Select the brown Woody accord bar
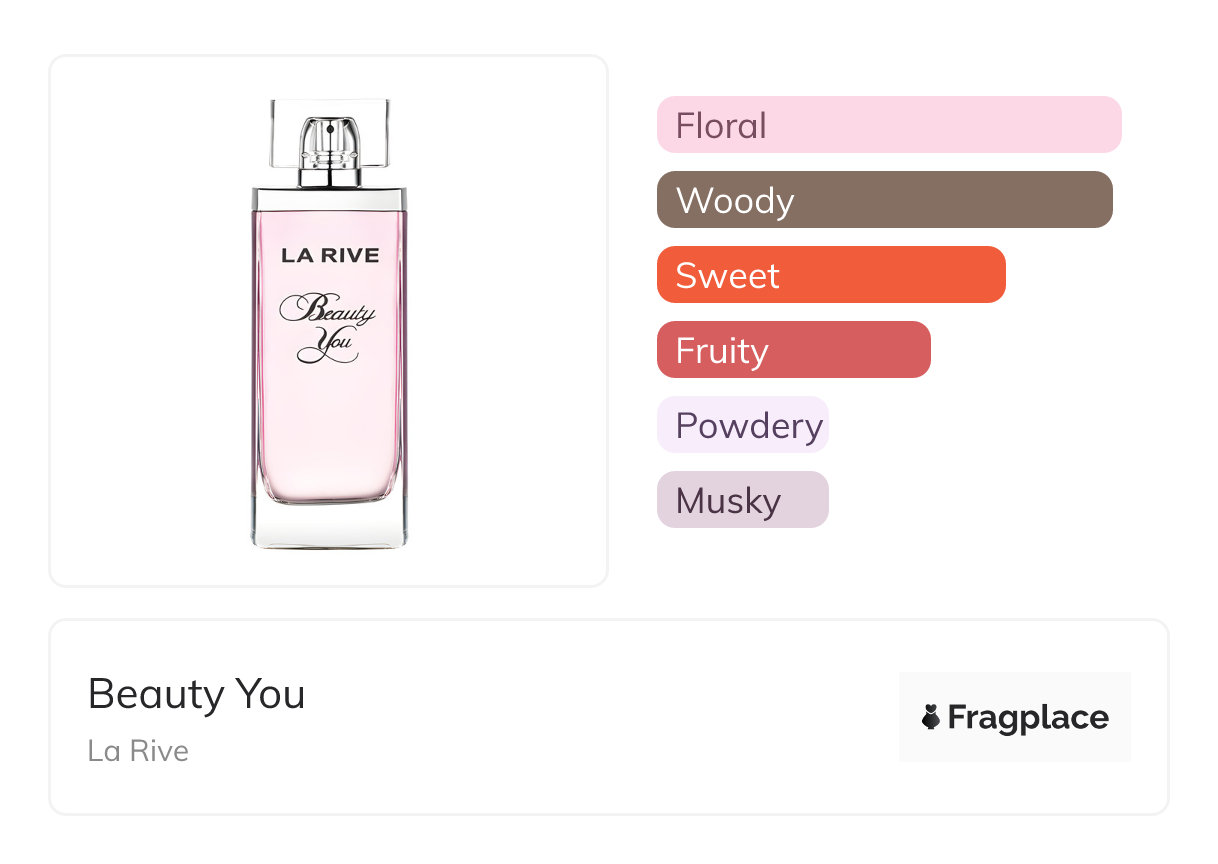The width and height of the screenshot is (1218, 864). 884,200
